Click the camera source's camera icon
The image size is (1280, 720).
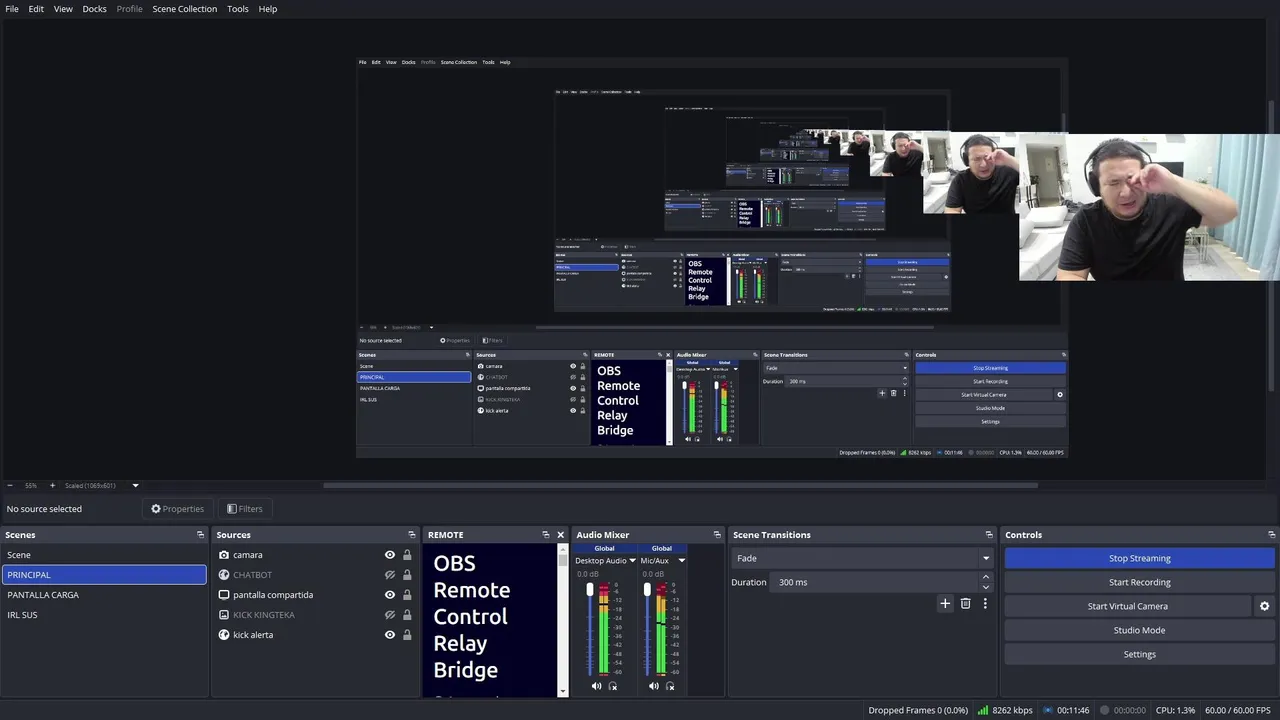pyautogui.click(x=224, y=555)
